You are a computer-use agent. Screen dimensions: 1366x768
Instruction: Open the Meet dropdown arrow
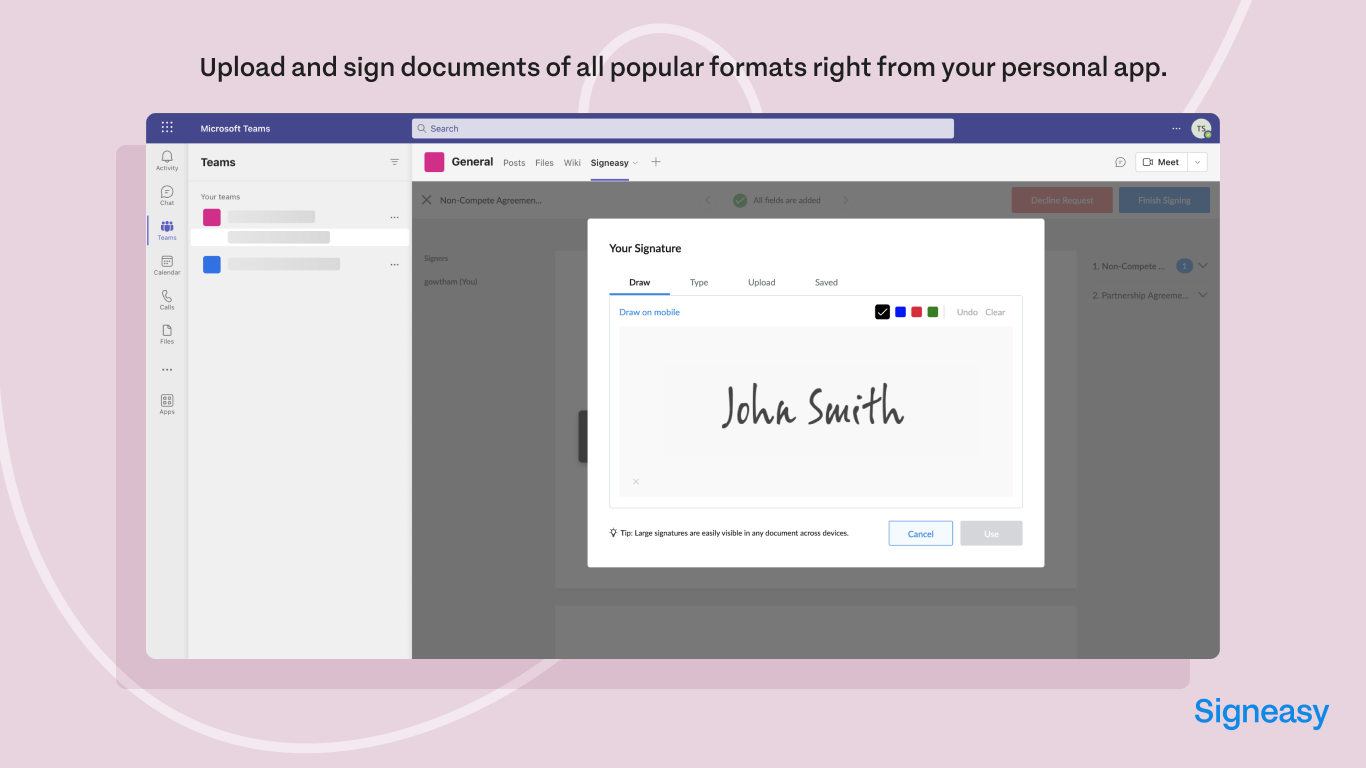(x=1197, y=162)
